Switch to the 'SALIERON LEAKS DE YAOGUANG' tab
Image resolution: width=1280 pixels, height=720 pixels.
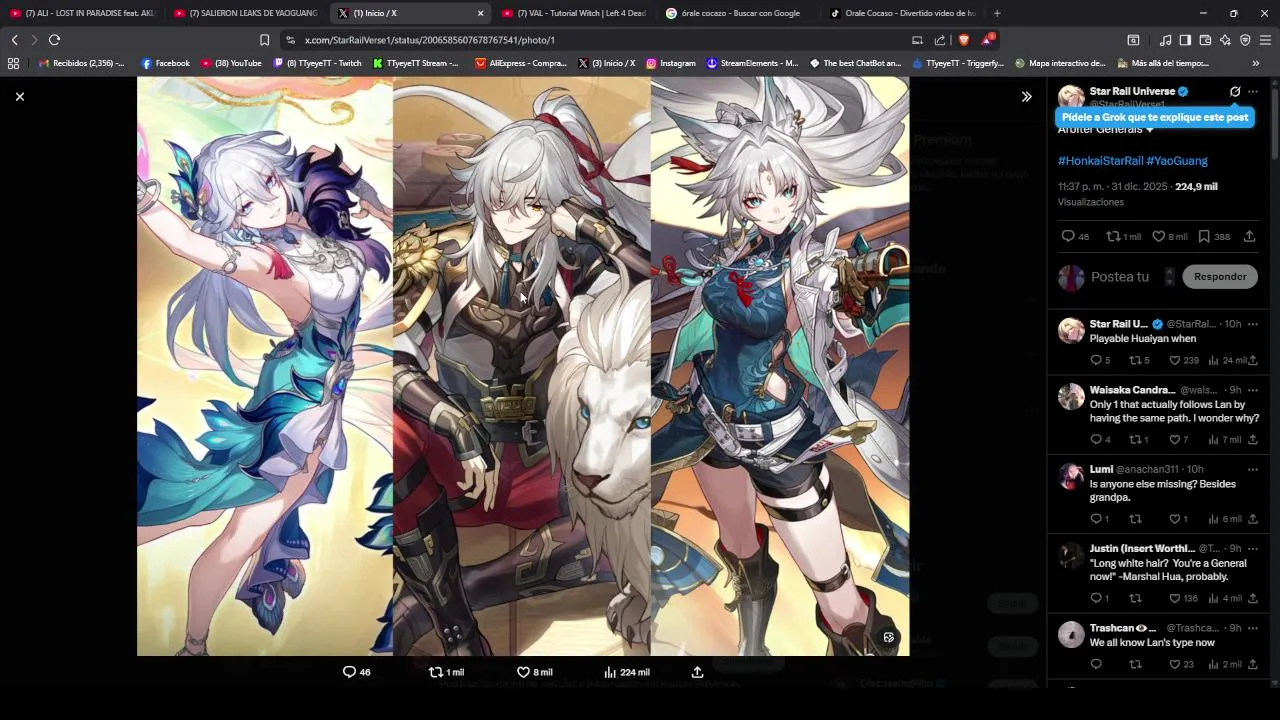(x=245, y=13)
